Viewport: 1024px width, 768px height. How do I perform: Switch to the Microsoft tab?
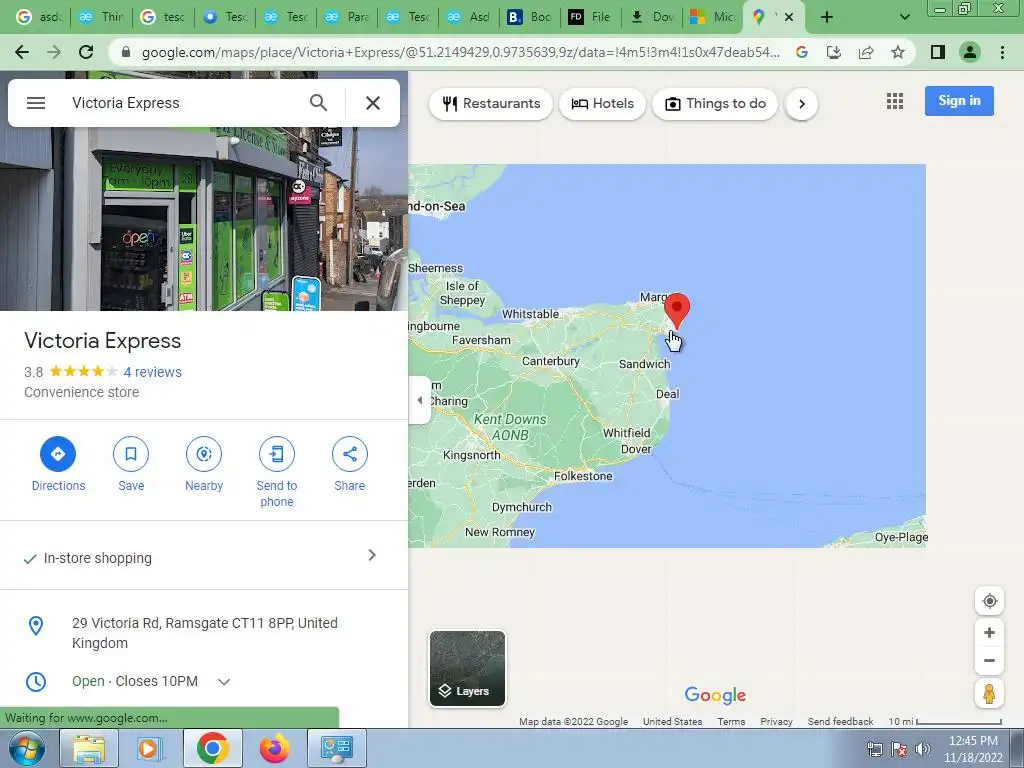[x=712, y=18]
